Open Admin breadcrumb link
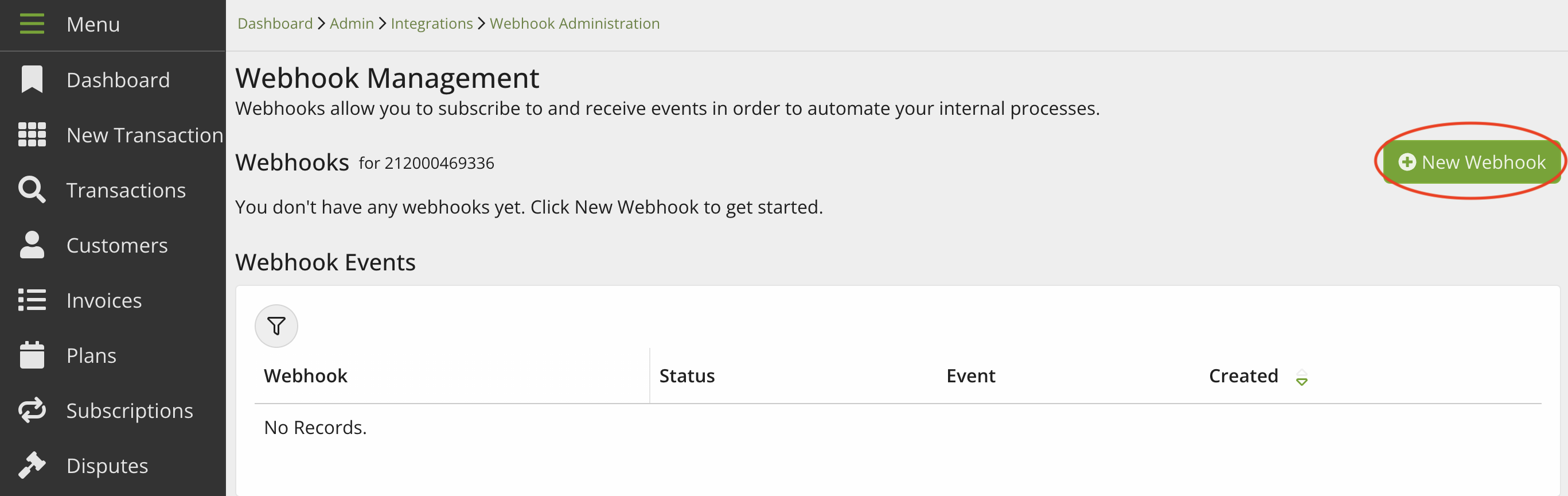The width and height of the screenshot is (1568, 496). 351,24
